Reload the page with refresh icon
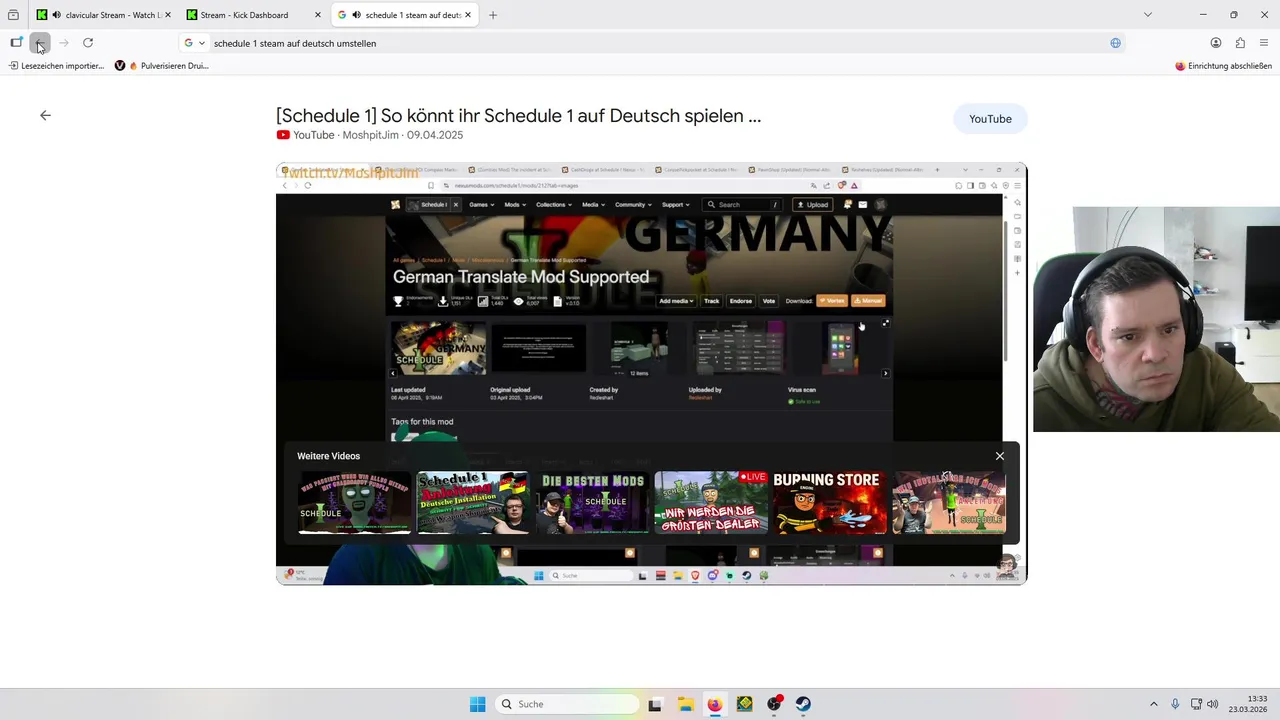This screenshot has height=720, width=1280. 88,43
